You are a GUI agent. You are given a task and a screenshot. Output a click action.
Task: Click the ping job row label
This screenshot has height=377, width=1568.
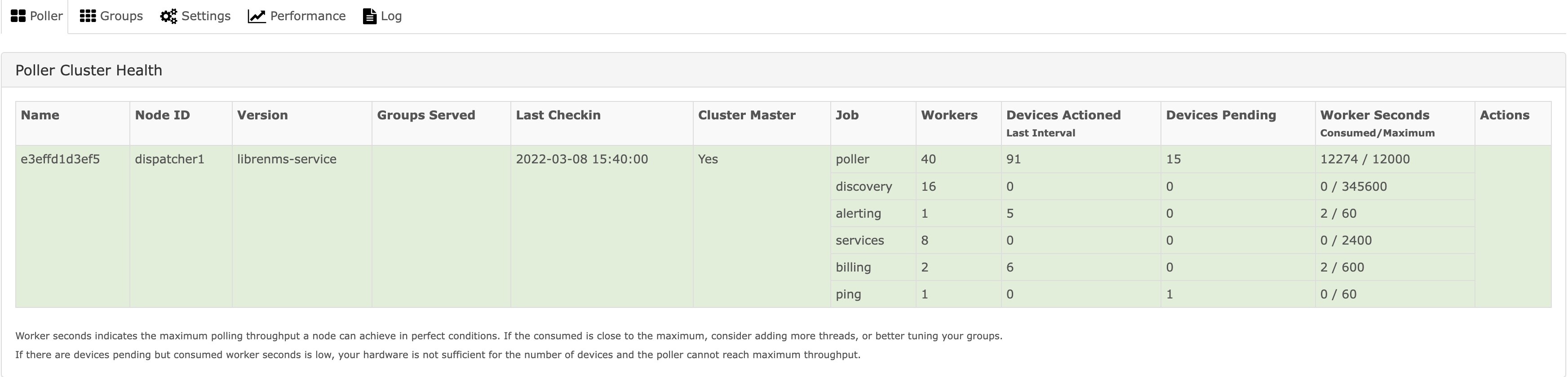[x=848, y=294]
